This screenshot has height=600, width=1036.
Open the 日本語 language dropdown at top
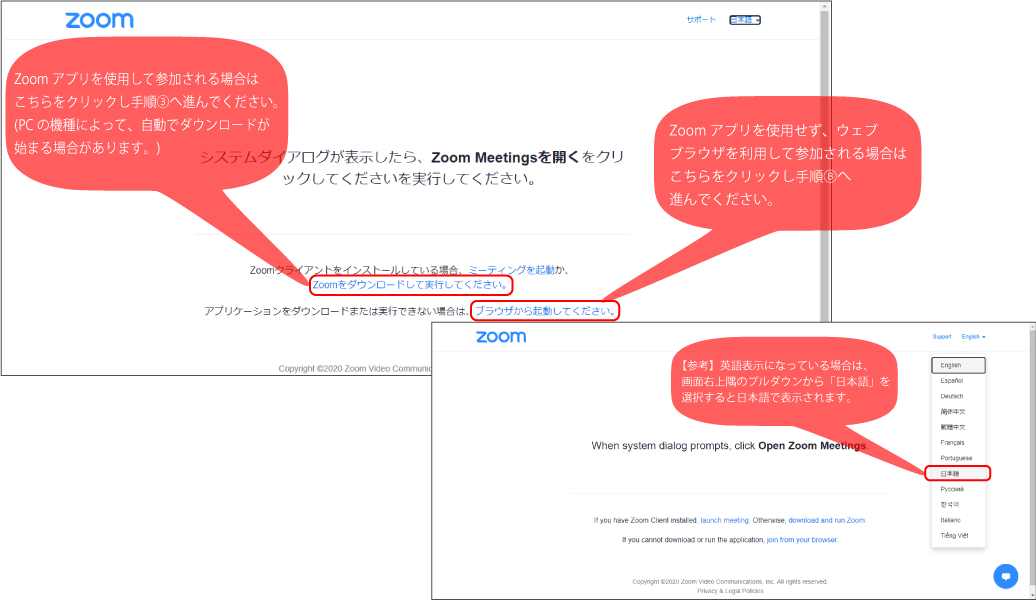745,20
